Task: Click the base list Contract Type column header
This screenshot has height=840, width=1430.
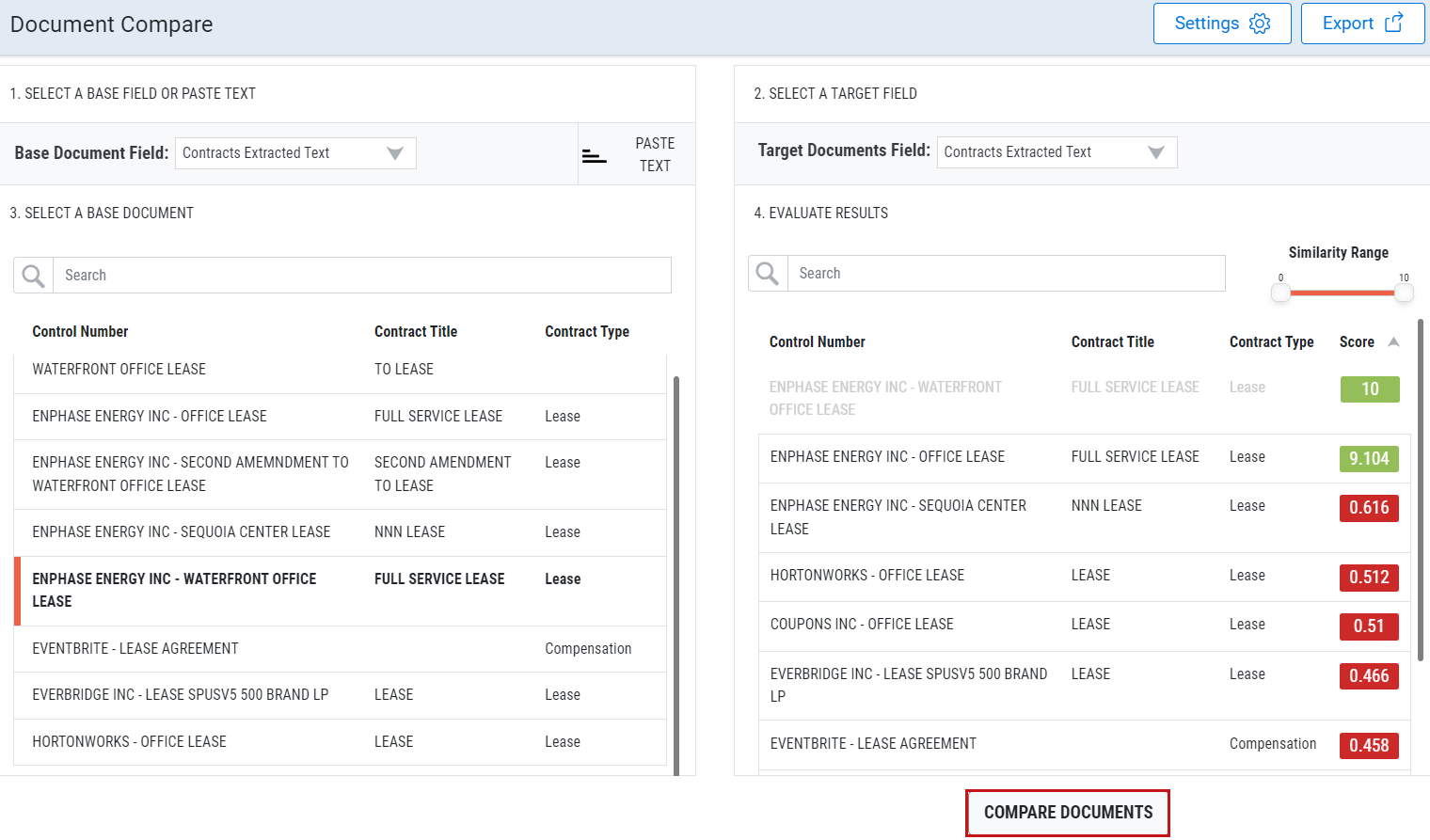Action: 587,332
